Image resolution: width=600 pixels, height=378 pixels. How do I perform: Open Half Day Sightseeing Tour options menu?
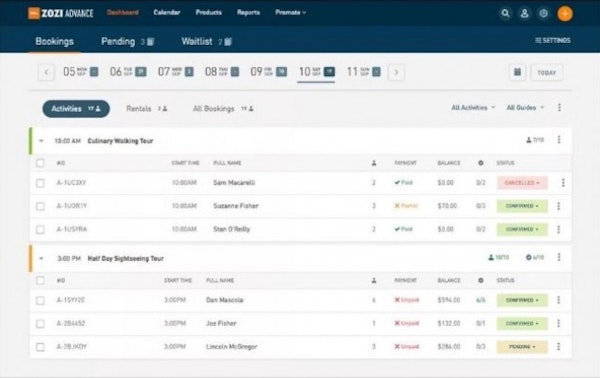(x=559, y=257)
